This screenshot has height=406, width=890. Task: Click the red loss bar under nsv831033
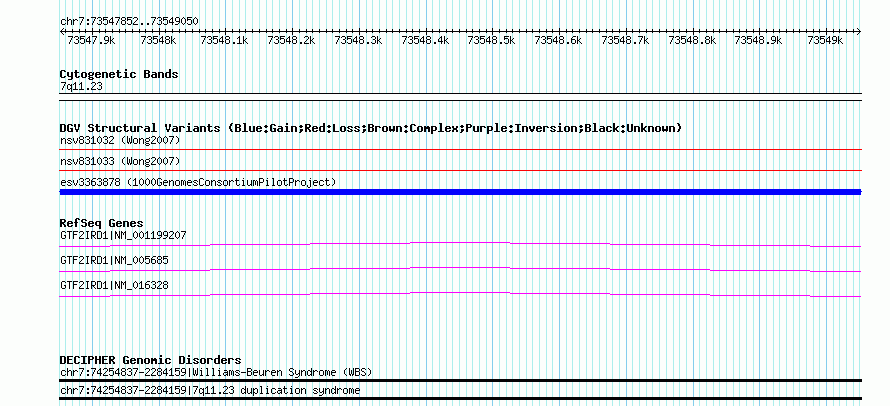pyautogui.click(x=461, y=170)
